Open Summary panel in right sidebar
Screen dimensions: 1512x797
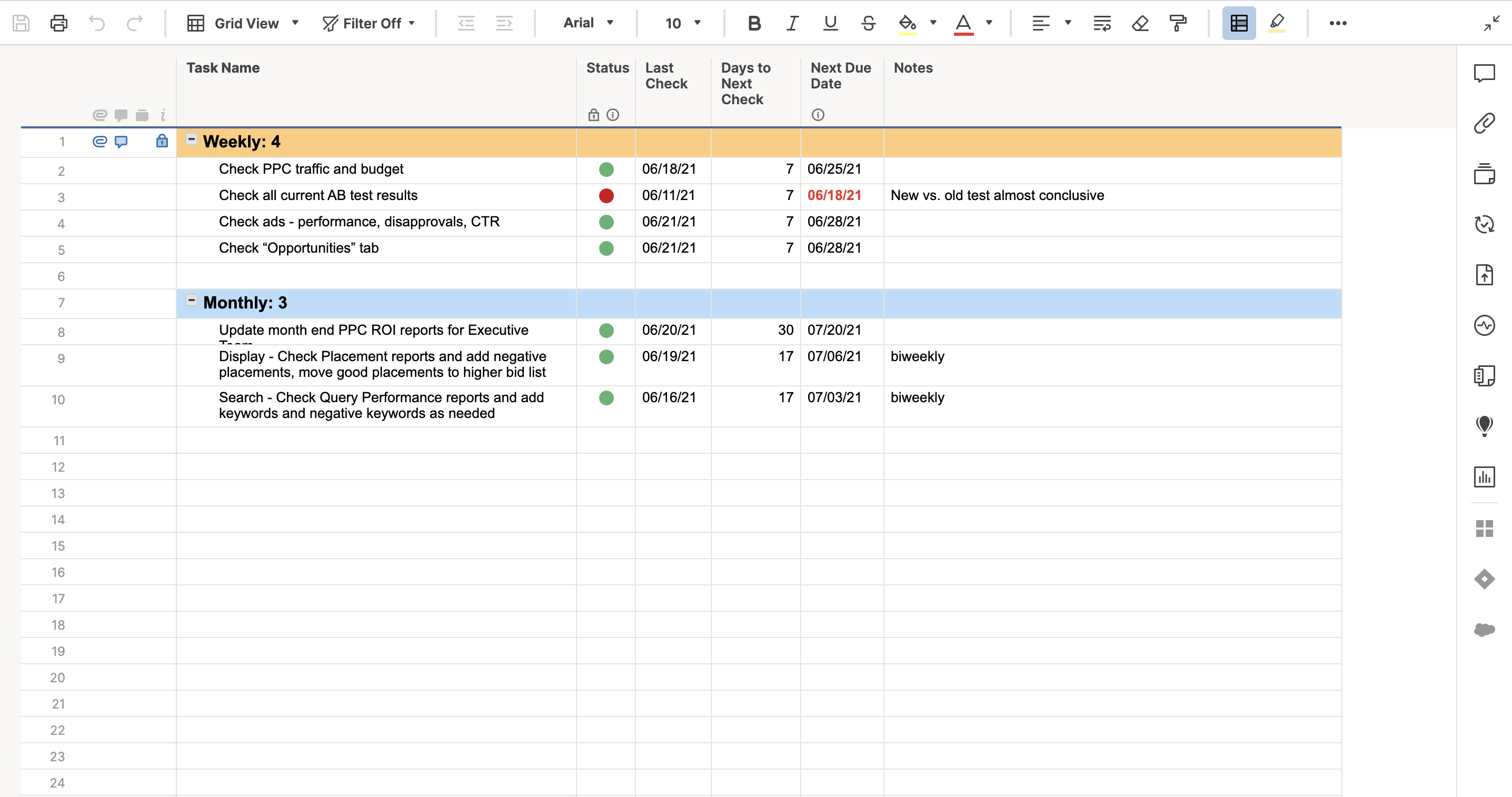tap(1484, 376)
